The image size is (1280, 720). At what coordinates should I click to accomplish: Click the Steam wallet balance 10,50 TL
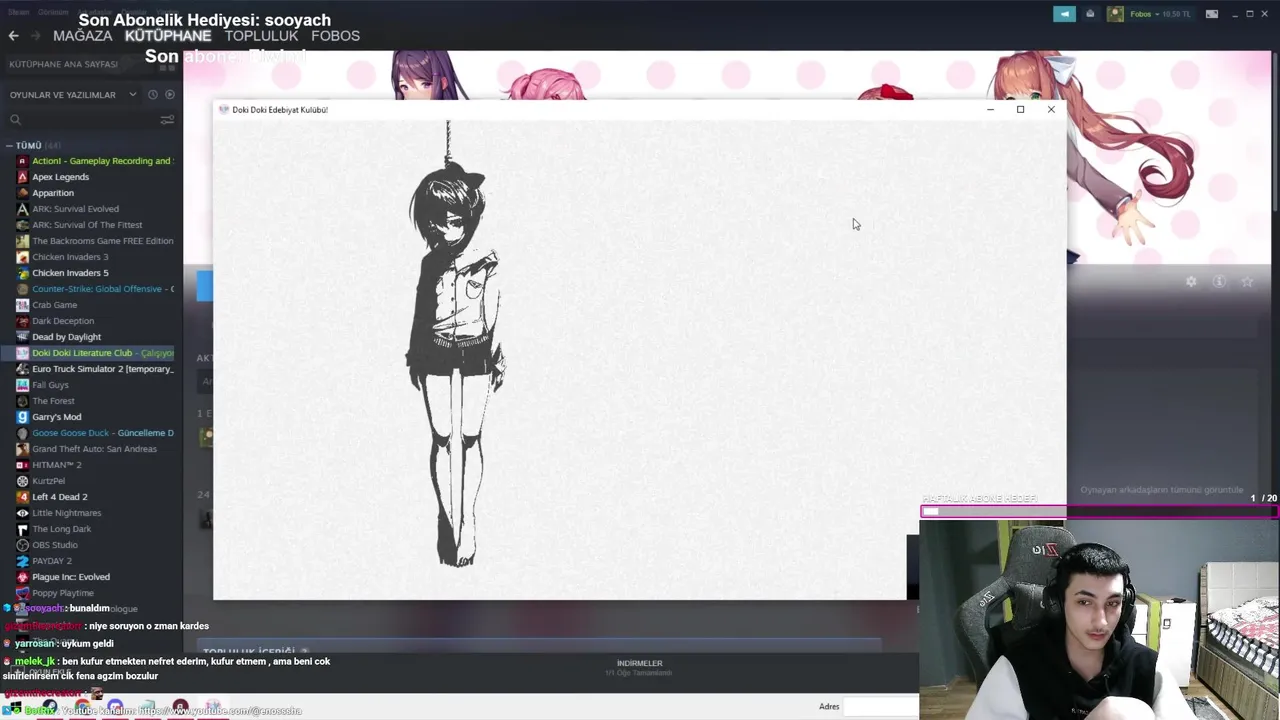(x=1176, y=14)
